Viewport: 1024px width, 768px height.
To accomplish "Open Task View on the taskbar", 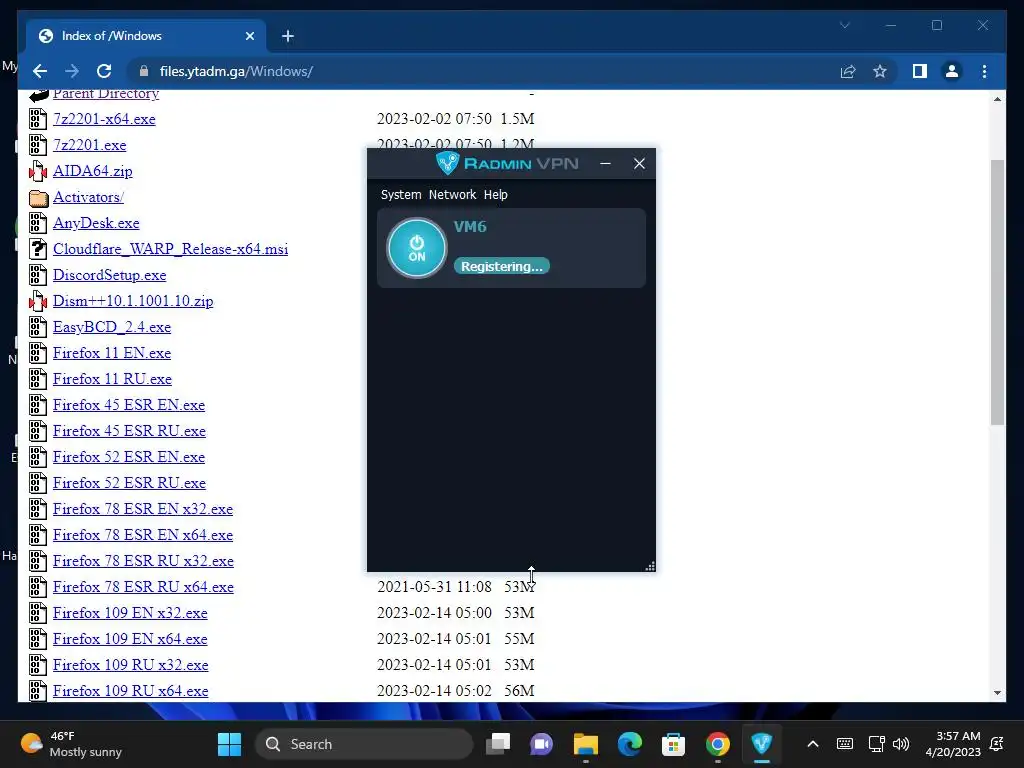I will click(498, 744).
